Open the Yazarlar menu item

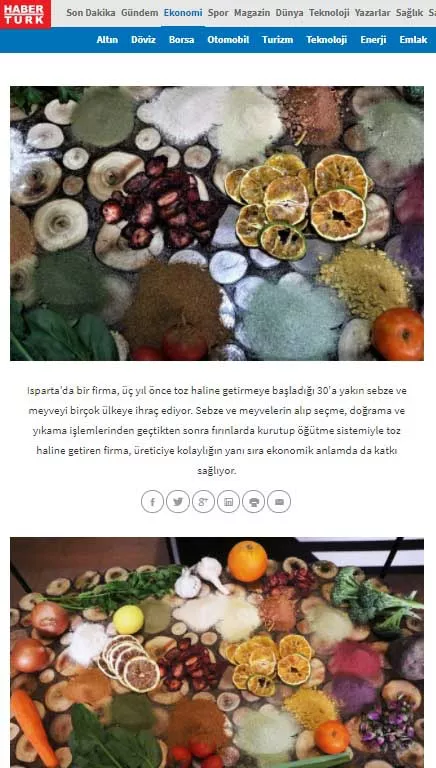372,13
